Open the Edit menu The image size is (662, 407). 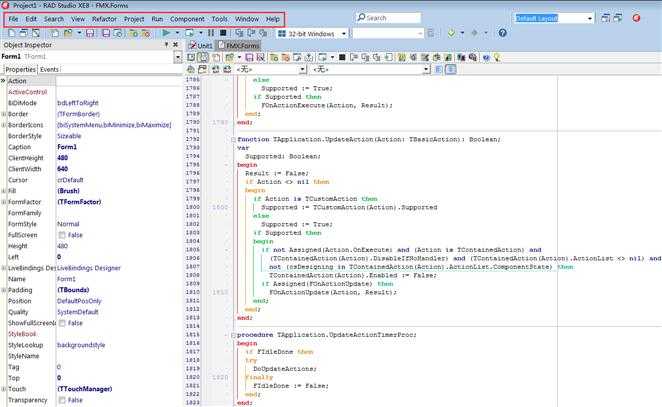(x=31, y=19)
